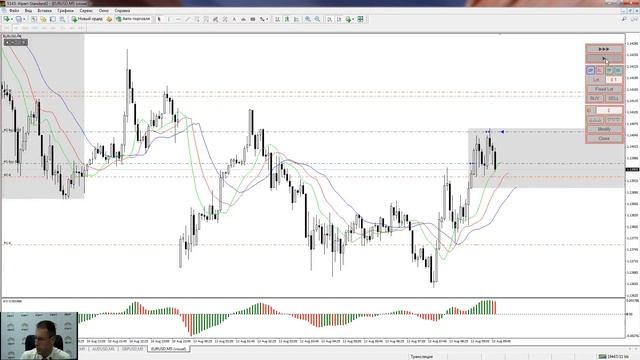Screen dimensions: 640x360
Task: Toggle chart auto scroll
Action: coord(329,19)
